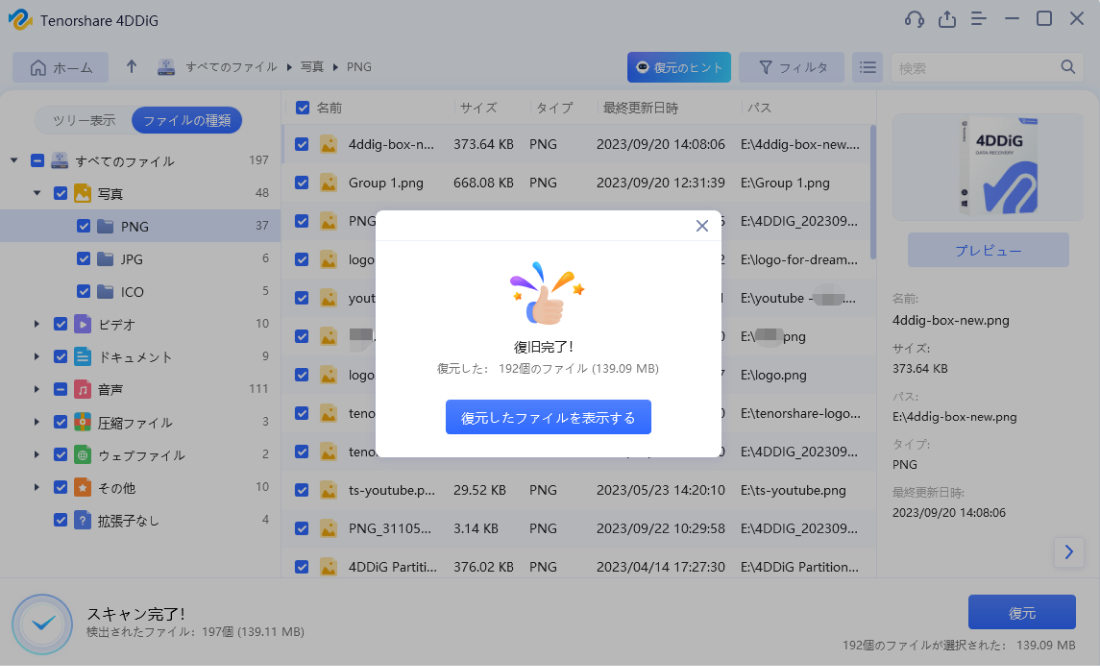Click the 写真 photo category icon

coord(83,193)
